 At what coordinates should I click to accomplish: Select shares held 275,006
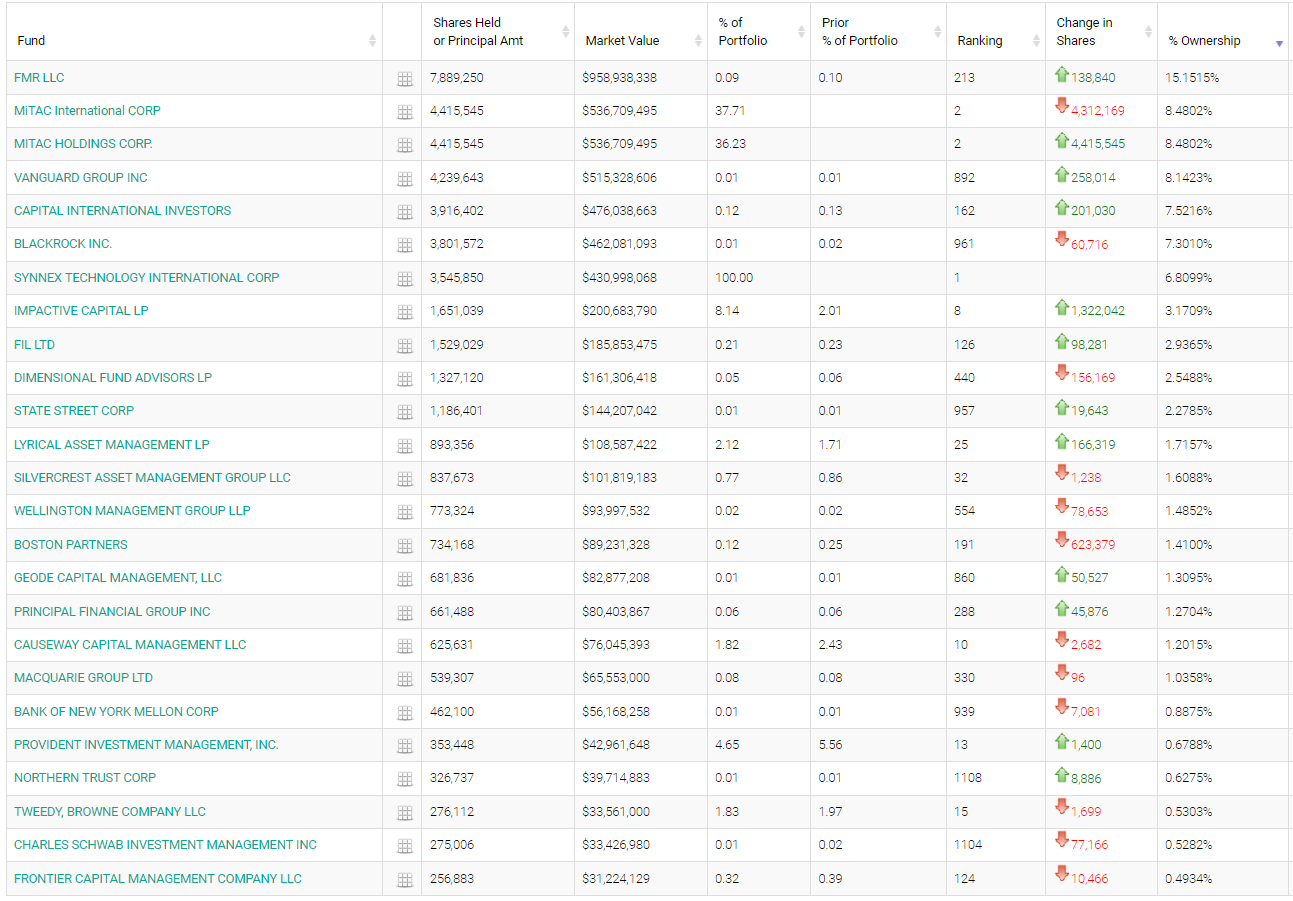[x=452, y=845]
